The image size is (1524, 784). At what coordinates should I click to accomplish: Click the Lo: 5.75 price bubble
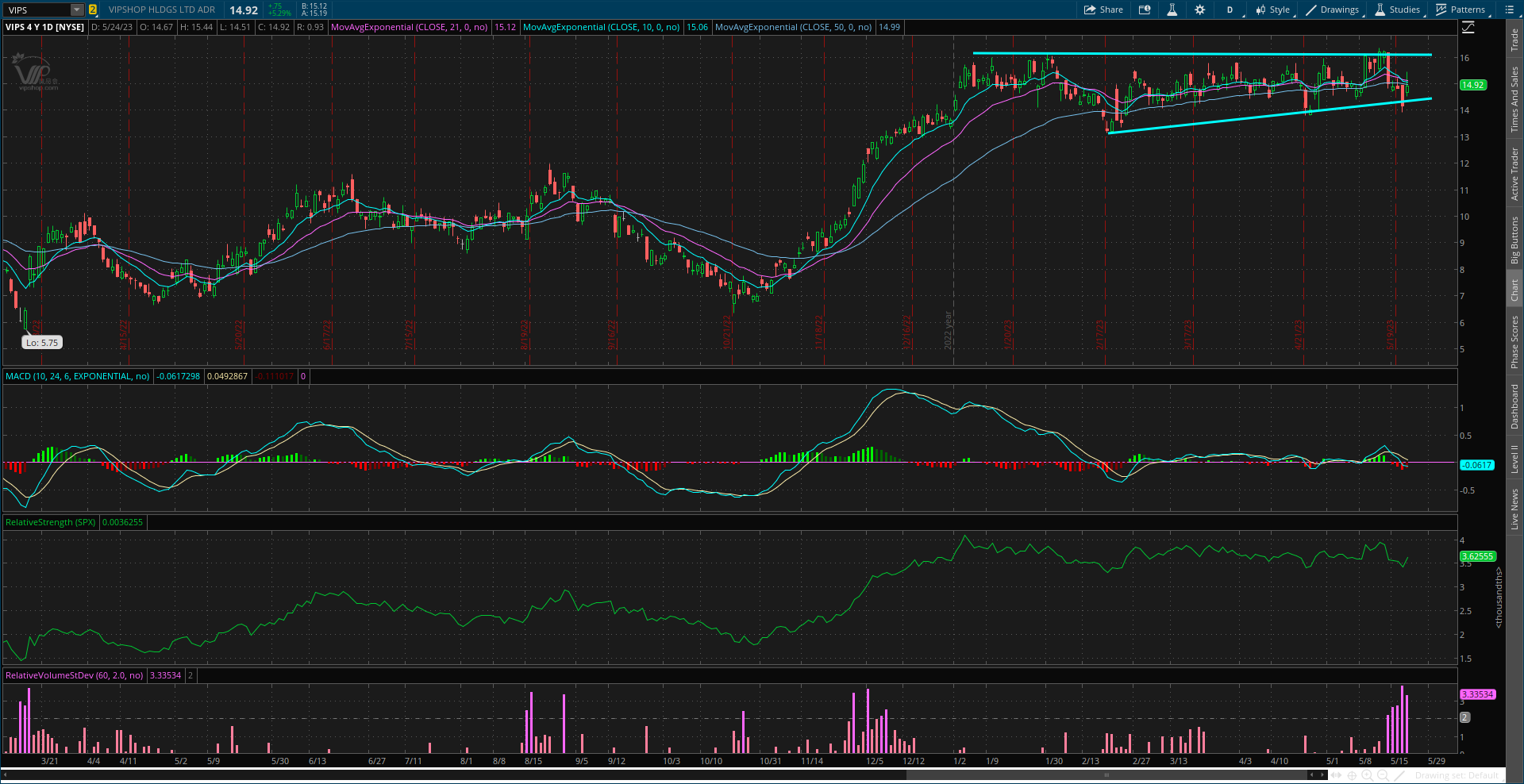pyautogui.click(x=42, y=343)
